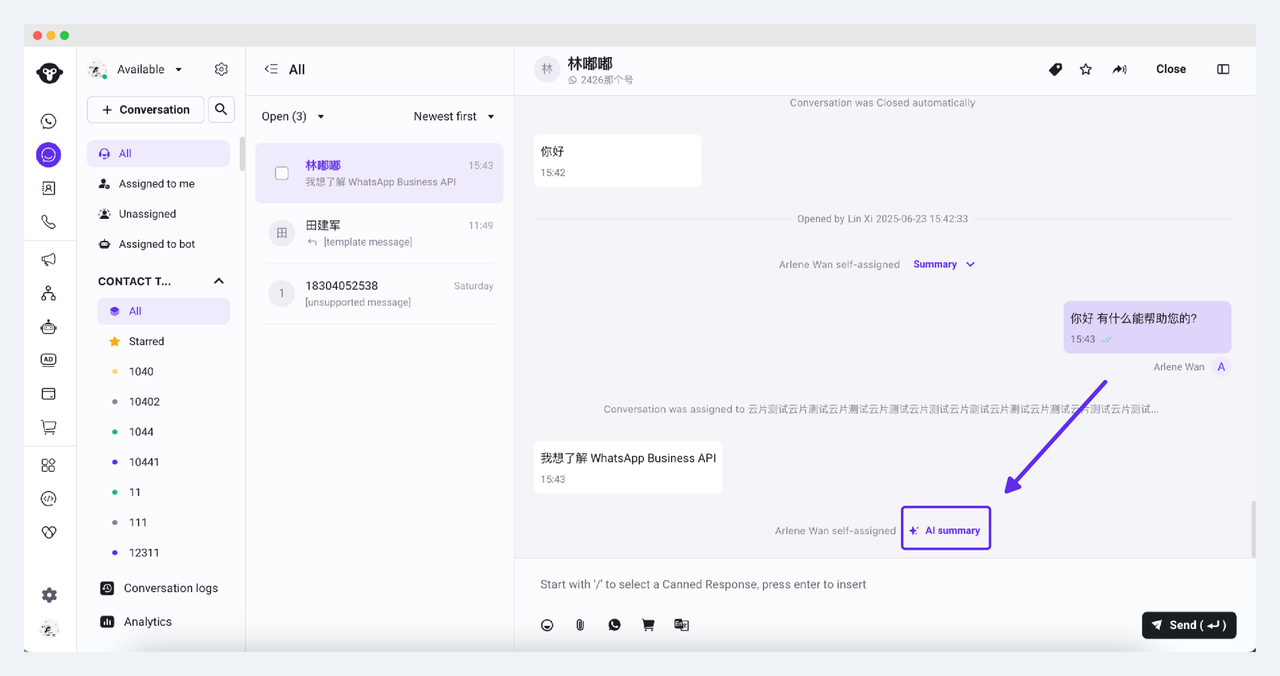Open the translate icon in composer
This screenshot has width=1280, height=676.
tap(681, 625)
